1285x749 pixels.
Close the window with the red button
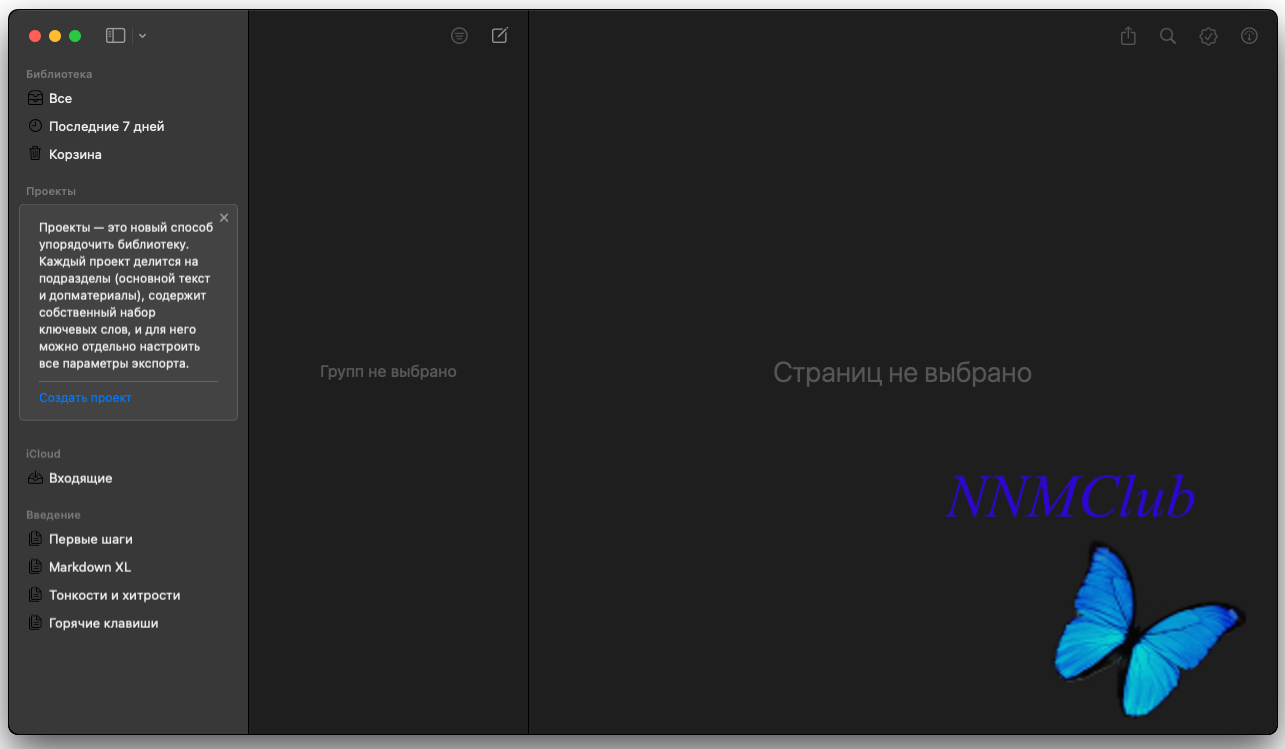click(35, 36)
